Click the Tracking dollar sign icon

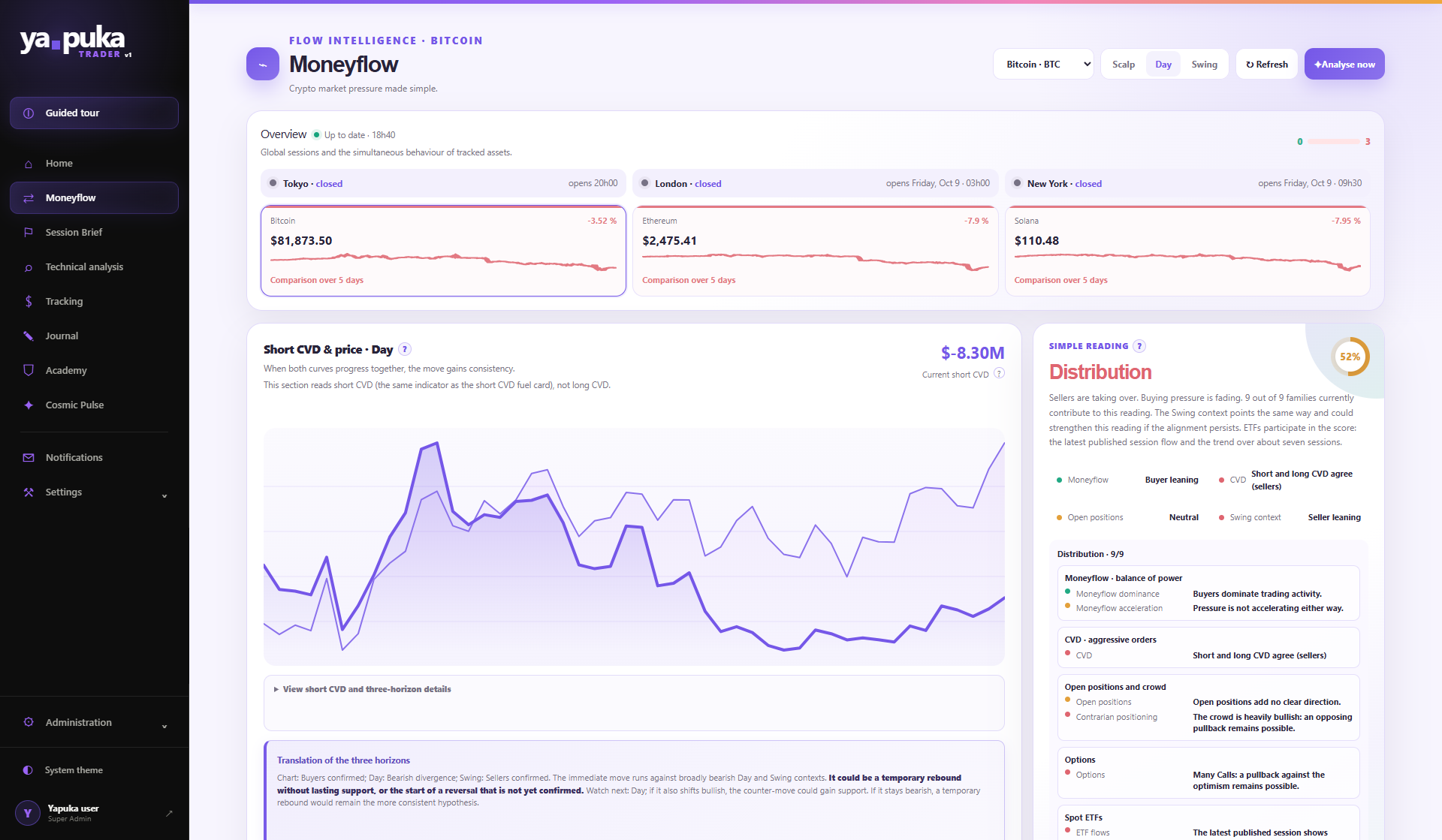[29, 302]
